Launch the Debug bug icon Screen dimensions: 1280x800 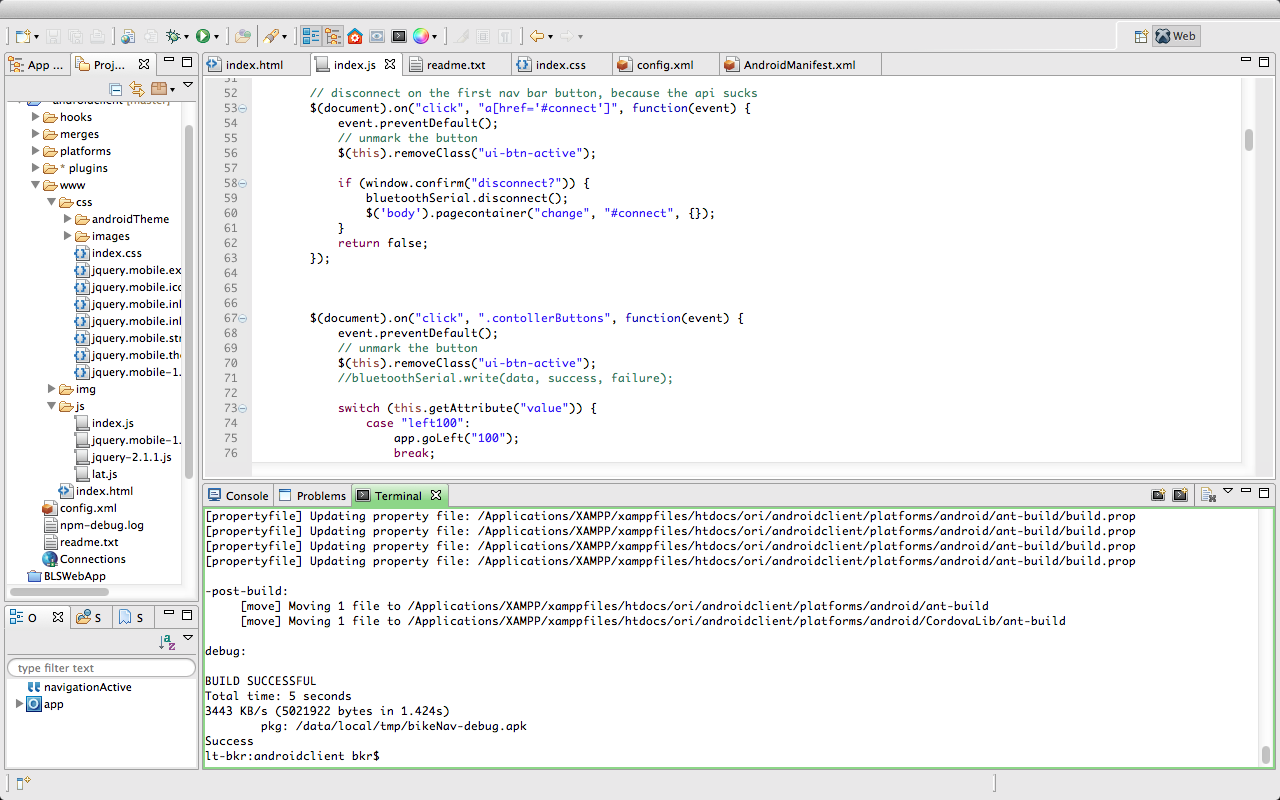pos(174,36)
